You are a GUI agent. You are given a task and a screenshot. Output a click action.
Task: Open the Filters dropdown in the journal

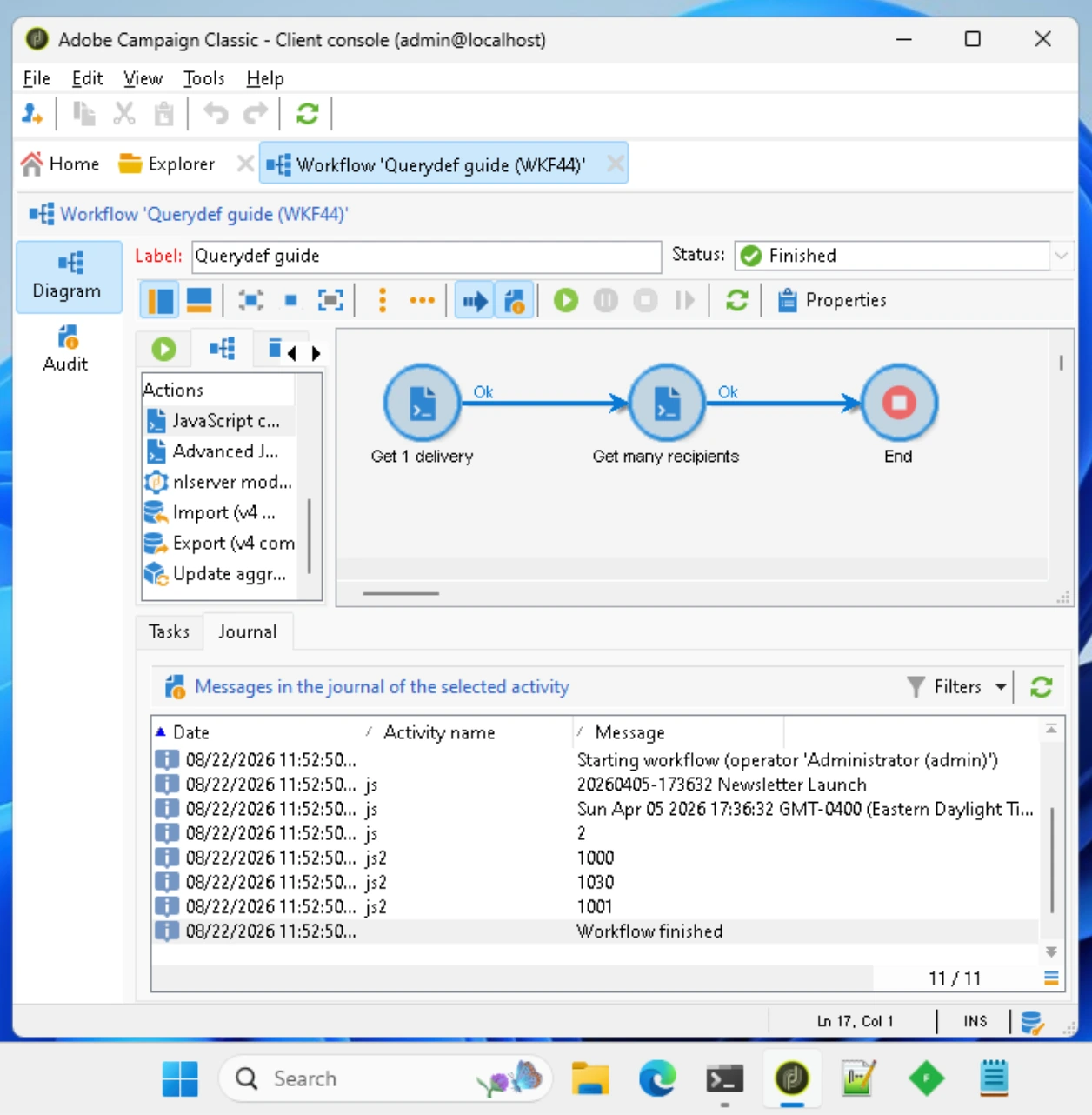956,687
